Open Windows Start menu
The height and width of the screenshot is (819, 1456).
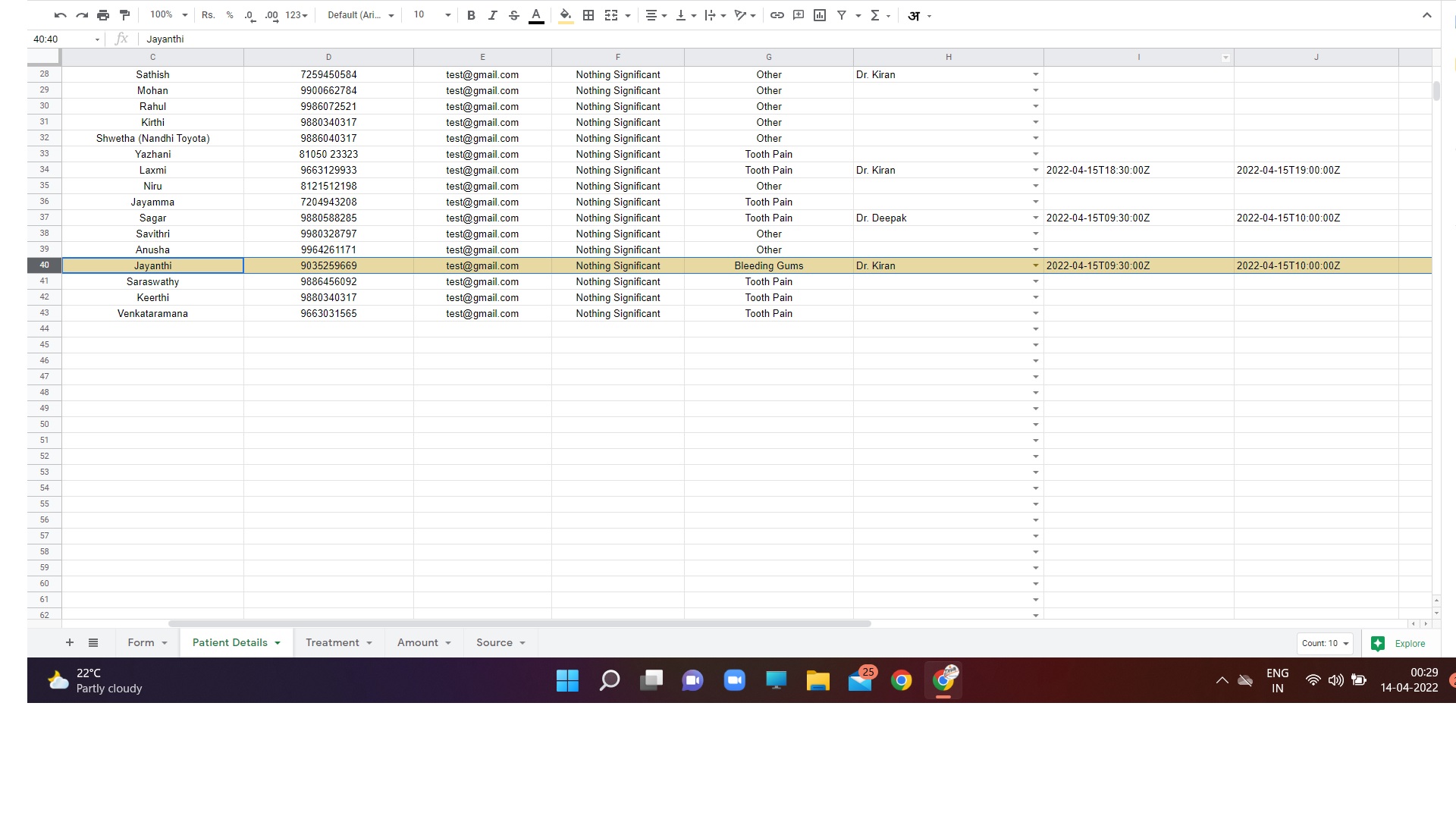567,680
